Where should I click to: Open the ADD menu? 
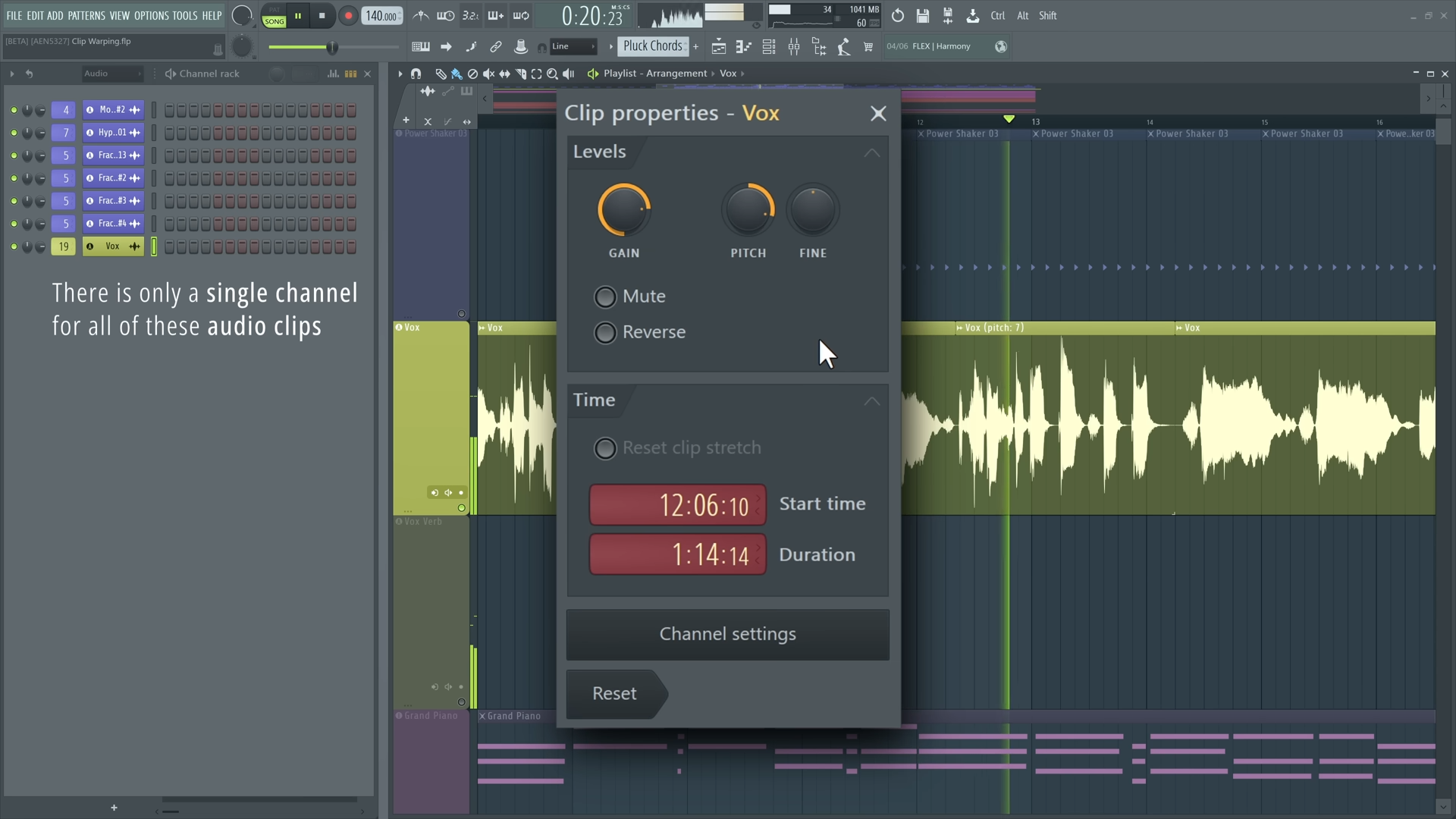tap(55, 15)
